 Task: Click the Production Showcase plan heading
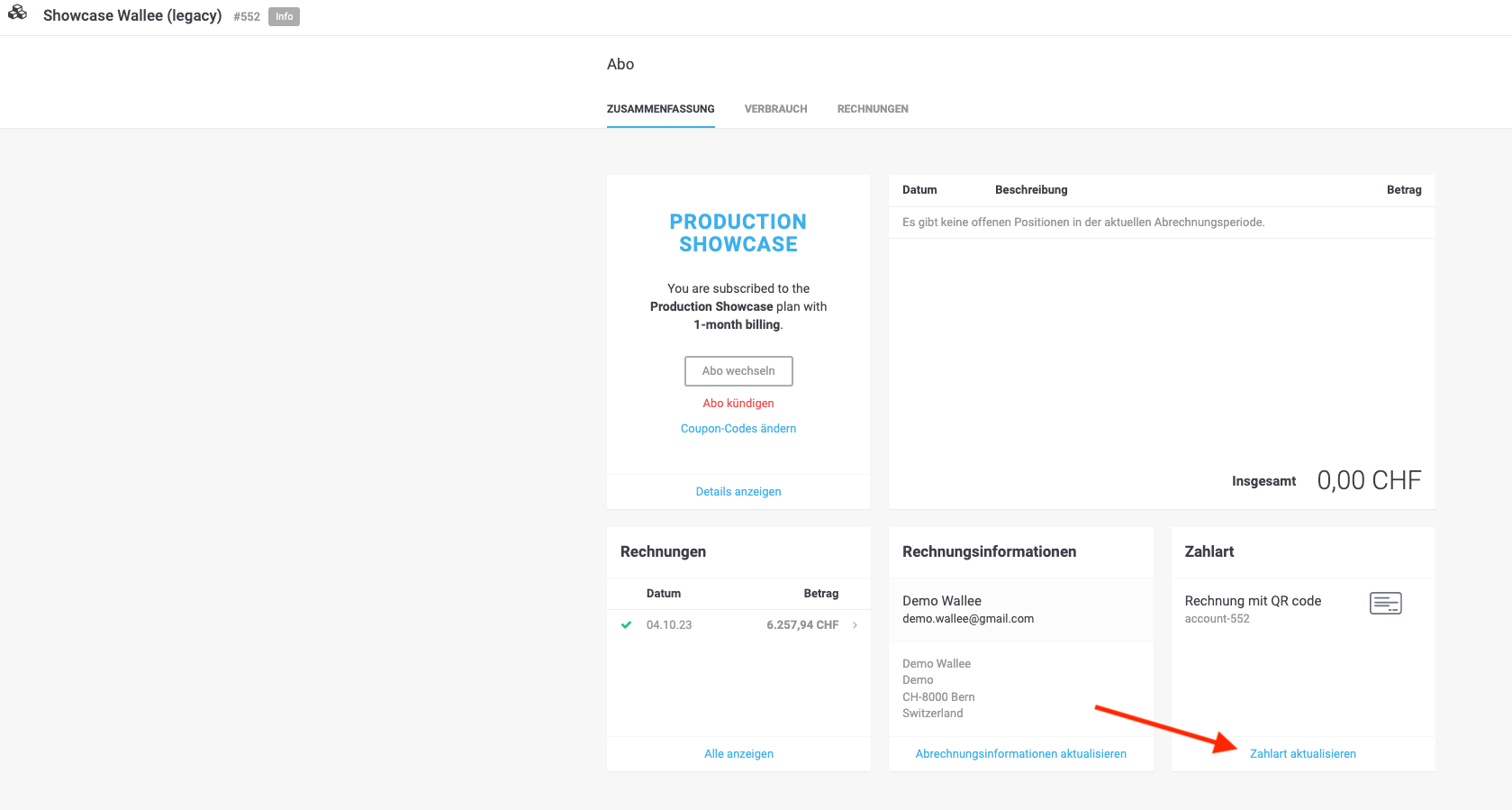(x=738, y=232)
